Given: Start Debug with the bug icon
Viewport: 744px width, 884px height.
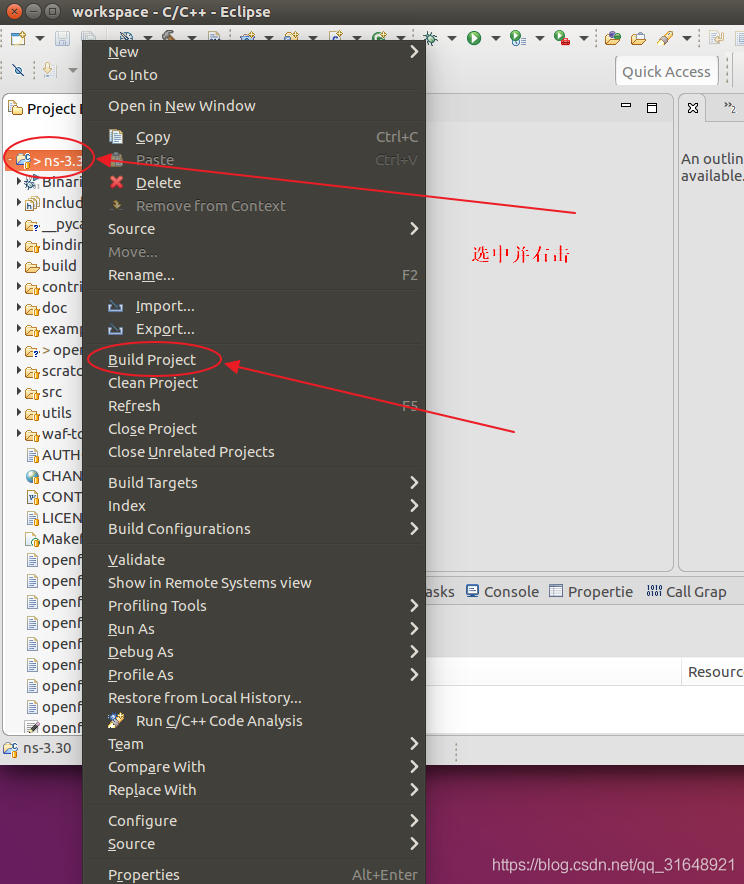Looking at the screenshot, I should click(x=431, y=38).
